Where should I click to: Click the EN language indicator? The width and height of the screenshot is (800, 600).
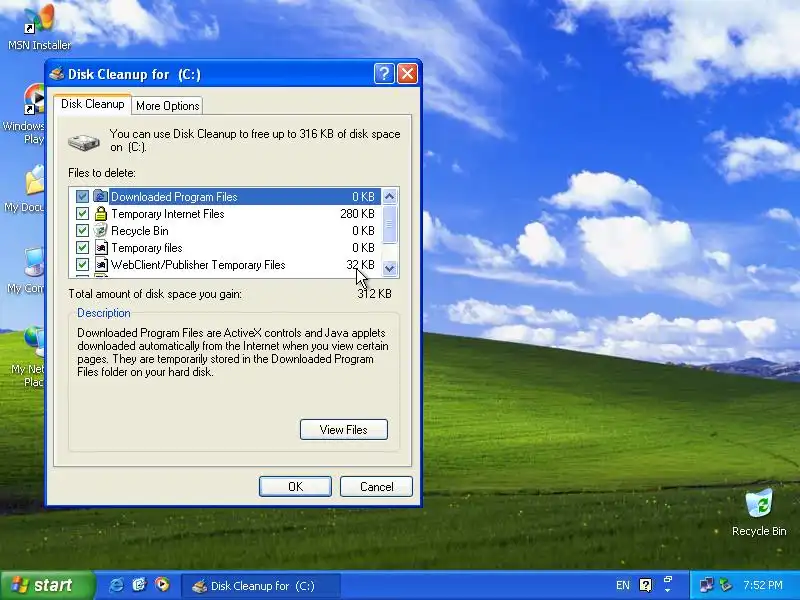click(623, 585)
